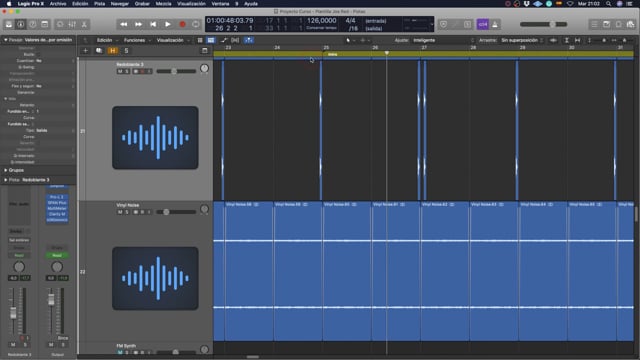This screenshot has width=640, height=360.
Task: Click the Read automation button on Output strip
Action: [57, 256]
